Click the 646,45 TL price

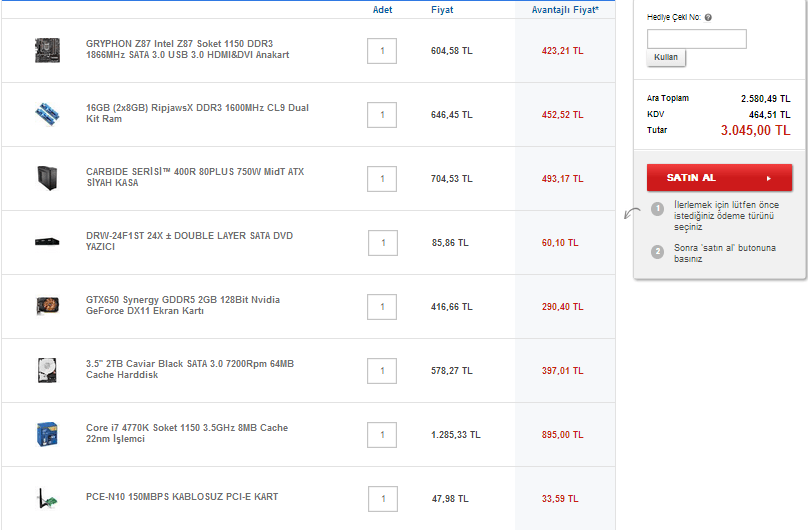point(452,115)
